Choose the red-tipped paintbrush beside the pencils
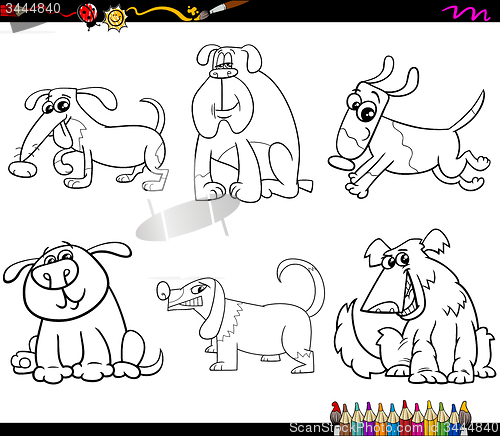Image resolution: width=500 pixels, height=436 pixels. pos(335,417)
